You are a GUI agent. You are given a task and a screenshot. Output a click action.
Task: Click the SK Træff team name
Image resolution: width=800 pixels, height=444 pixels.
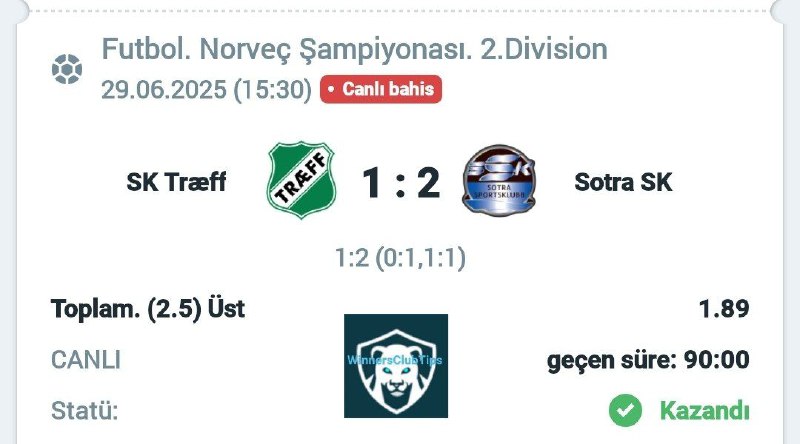176,182
